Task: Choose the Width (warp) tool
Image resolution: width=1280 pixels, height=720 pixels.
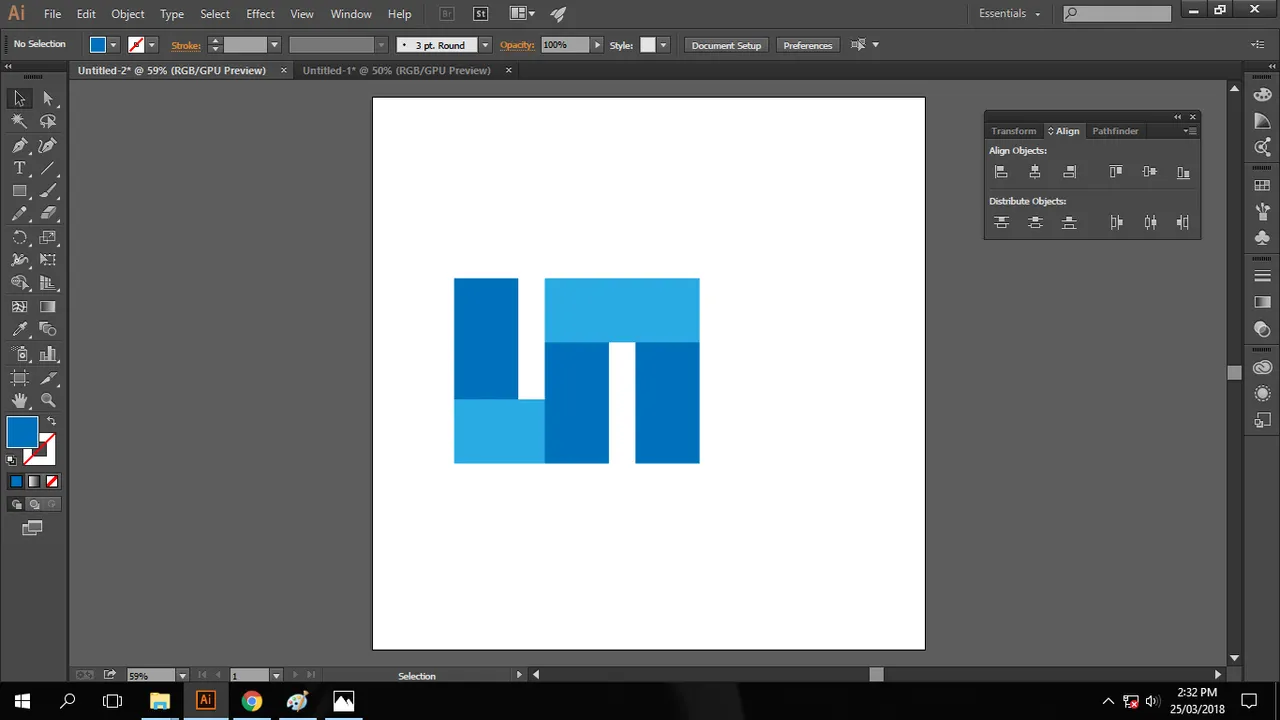Action: click(19, 260)
